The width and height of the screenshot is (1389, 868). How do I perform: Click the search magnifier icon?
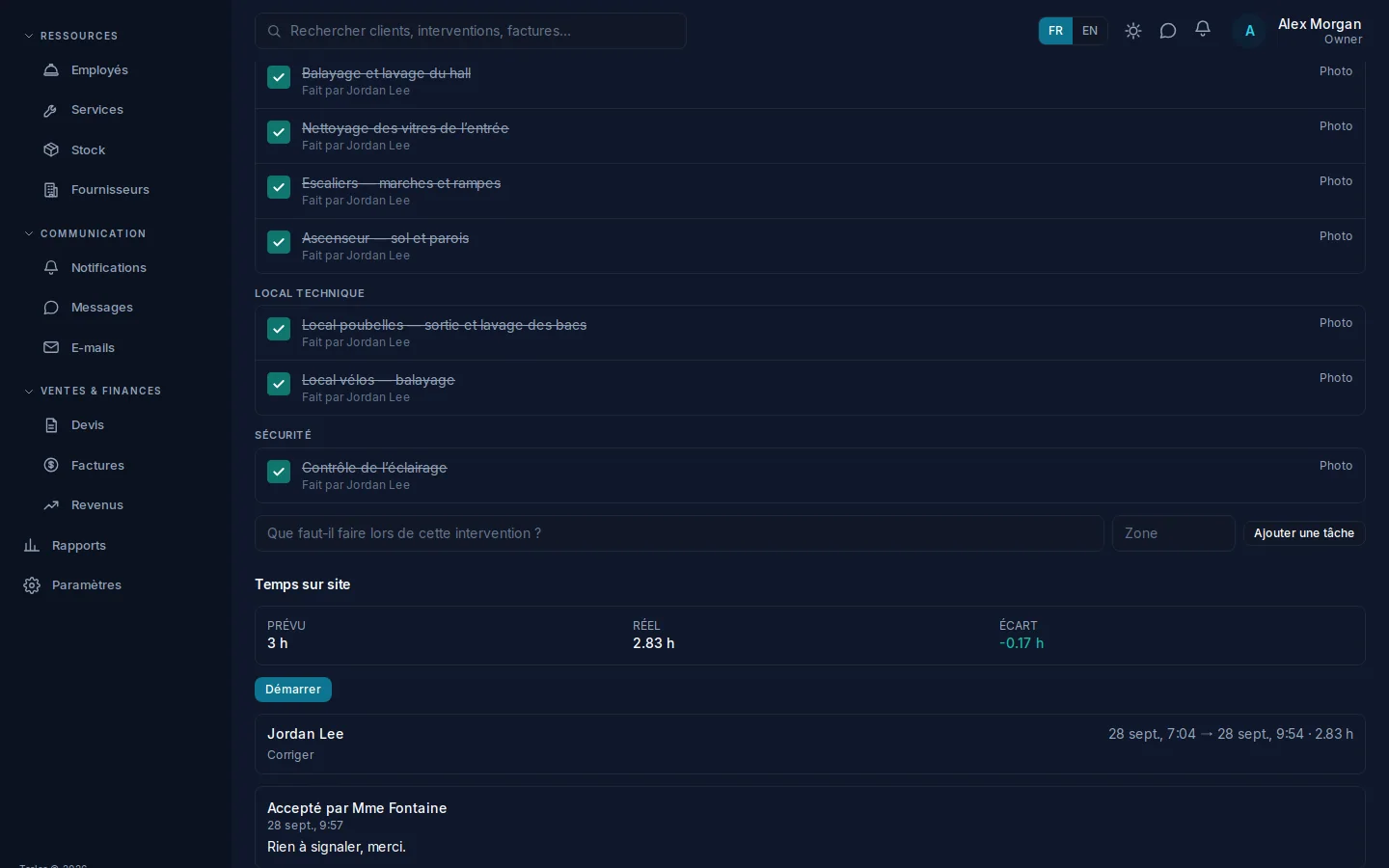point(275,31)
